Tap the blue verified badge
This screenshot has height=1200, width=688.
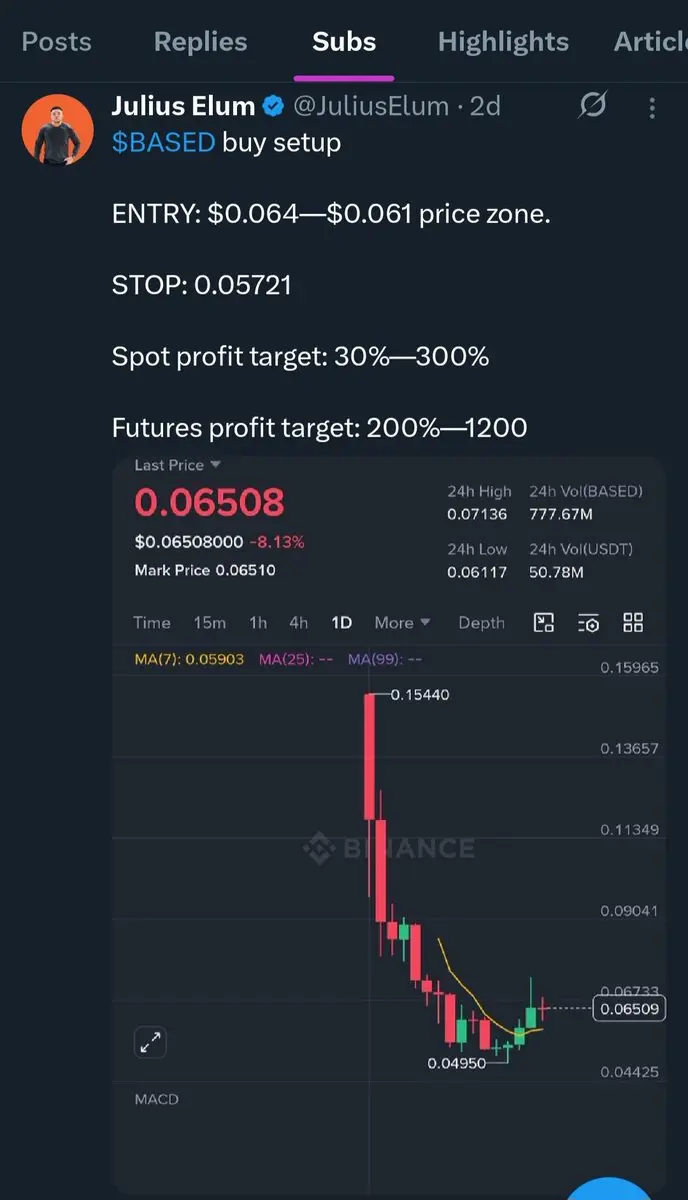pos(273,106)
